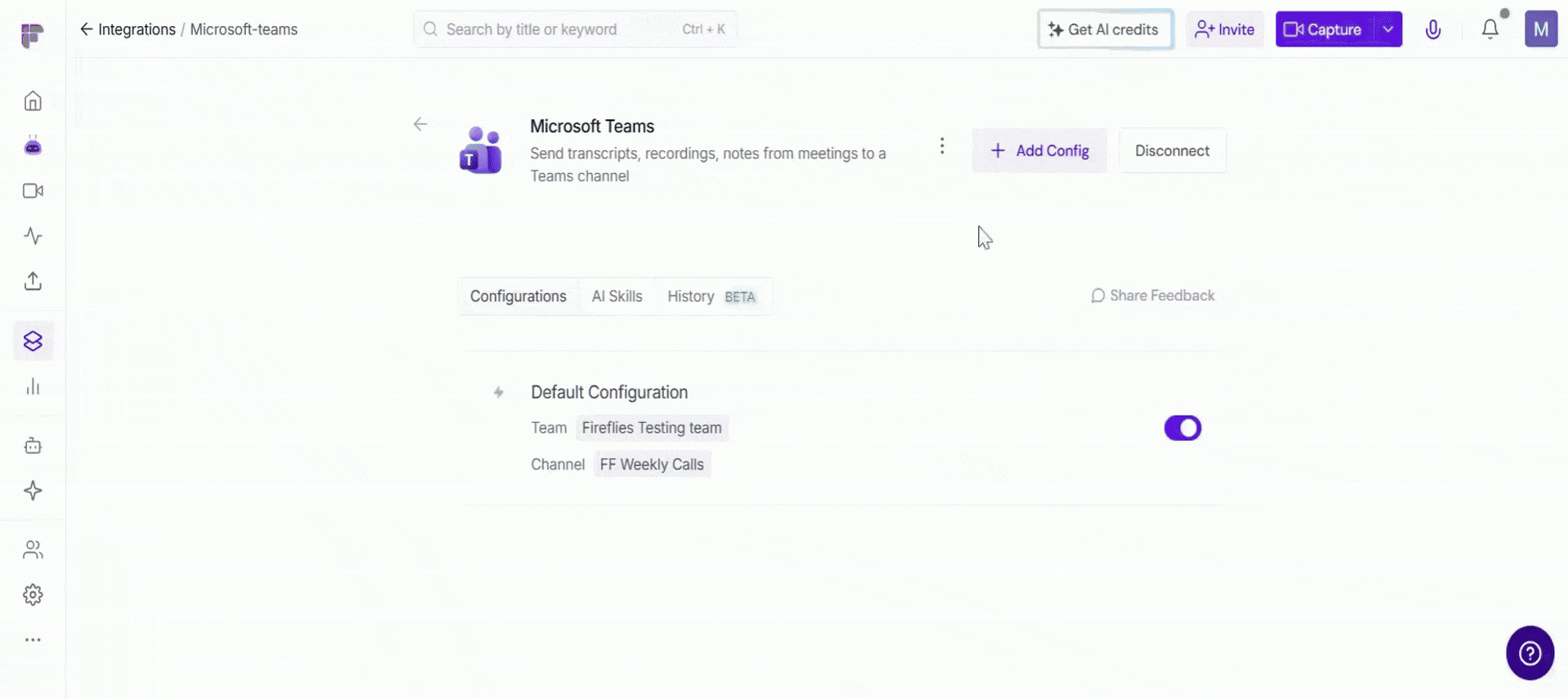Open the help question mark button
The height and width of the screenshot is (699, 1568).
1530,652
